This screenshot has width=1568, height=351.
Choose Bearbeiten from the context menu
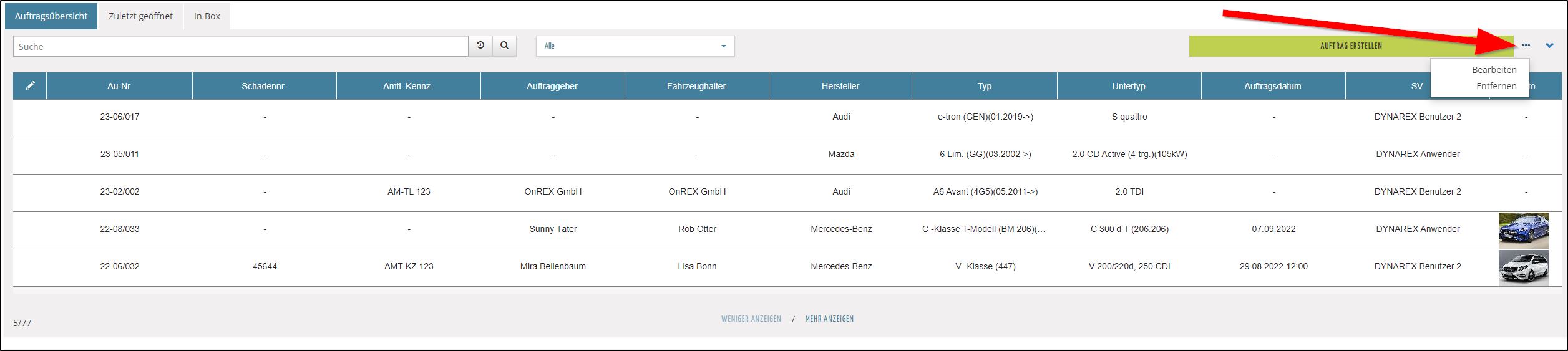(1494, 70)
